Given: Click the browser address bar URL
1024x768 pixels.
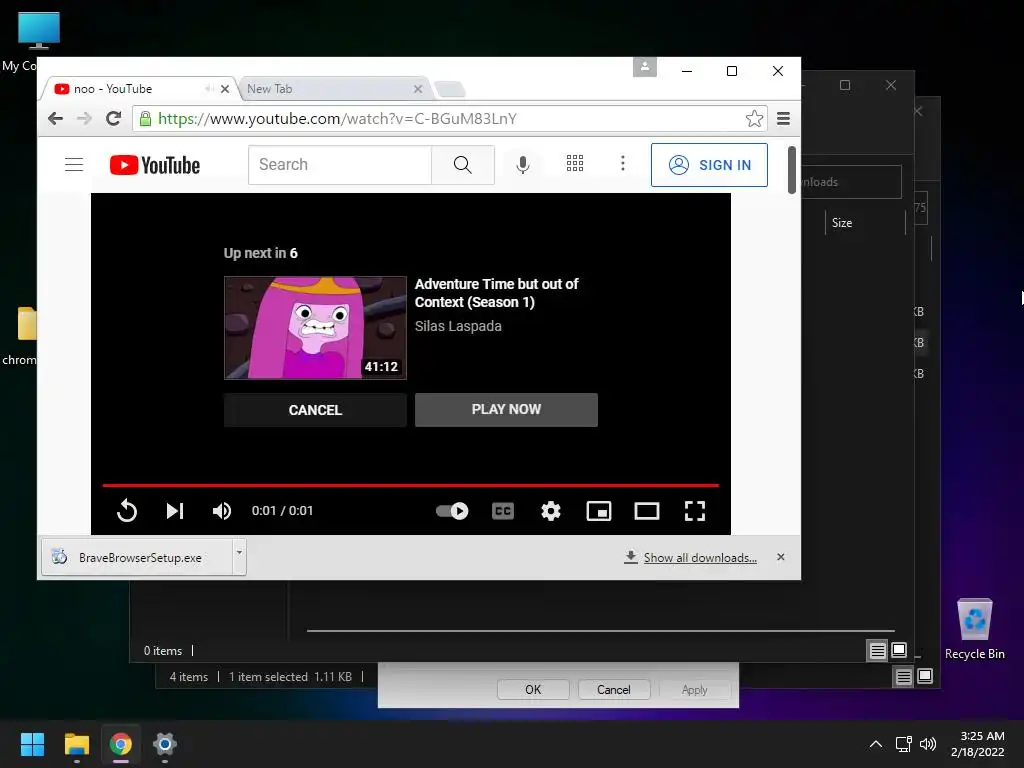Looking at the screenshot, I should [337, 118].
